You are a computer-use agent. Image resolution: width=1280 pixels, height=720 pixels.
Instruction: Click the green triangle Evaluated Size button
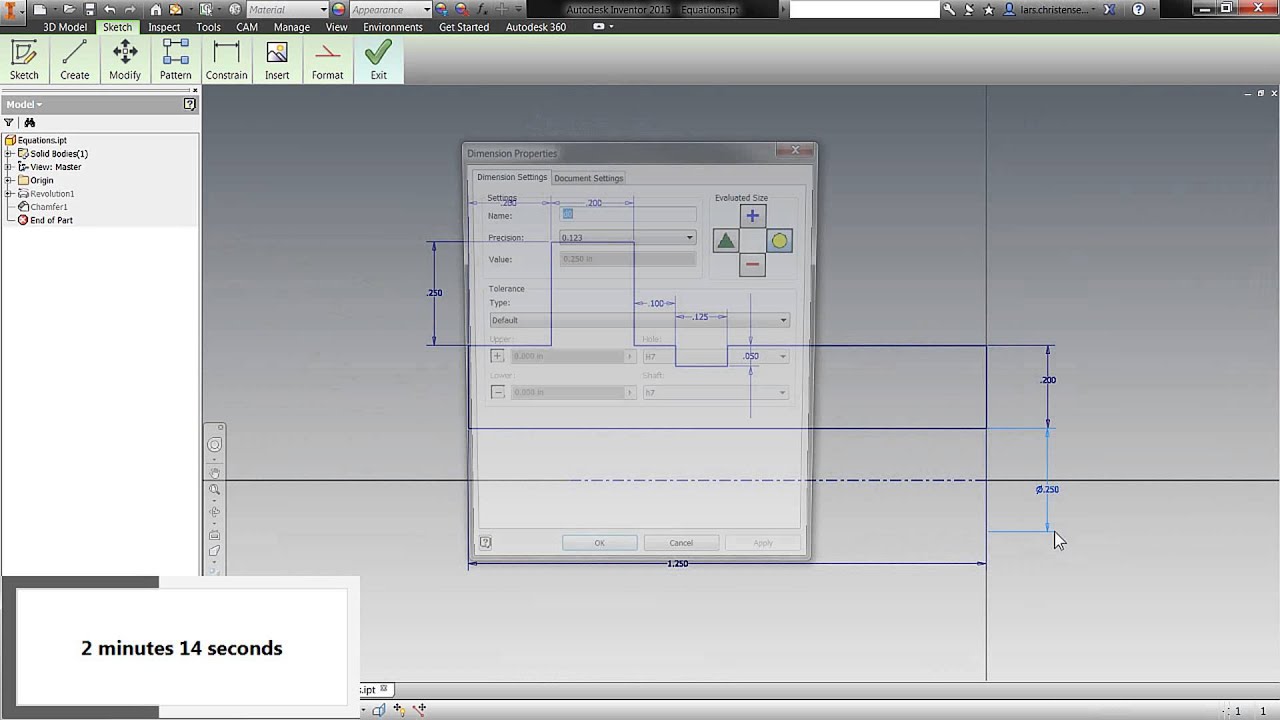[x=726, y=241]
